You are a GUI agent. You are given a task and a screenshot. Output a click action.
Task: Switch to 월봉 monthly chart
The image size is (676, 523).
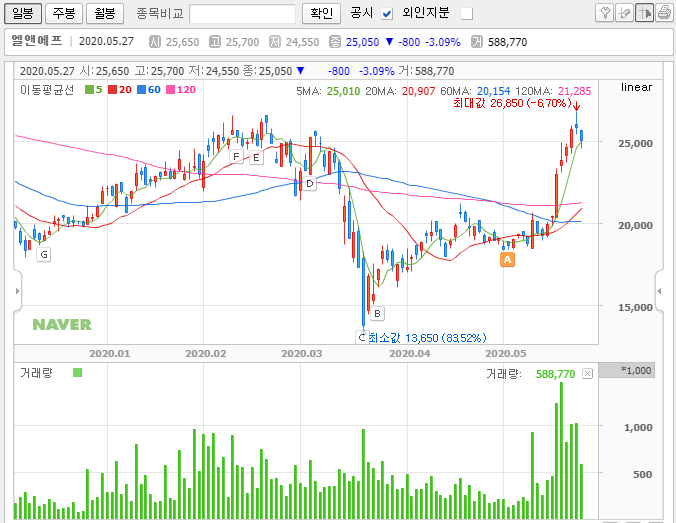pos(105,13)
